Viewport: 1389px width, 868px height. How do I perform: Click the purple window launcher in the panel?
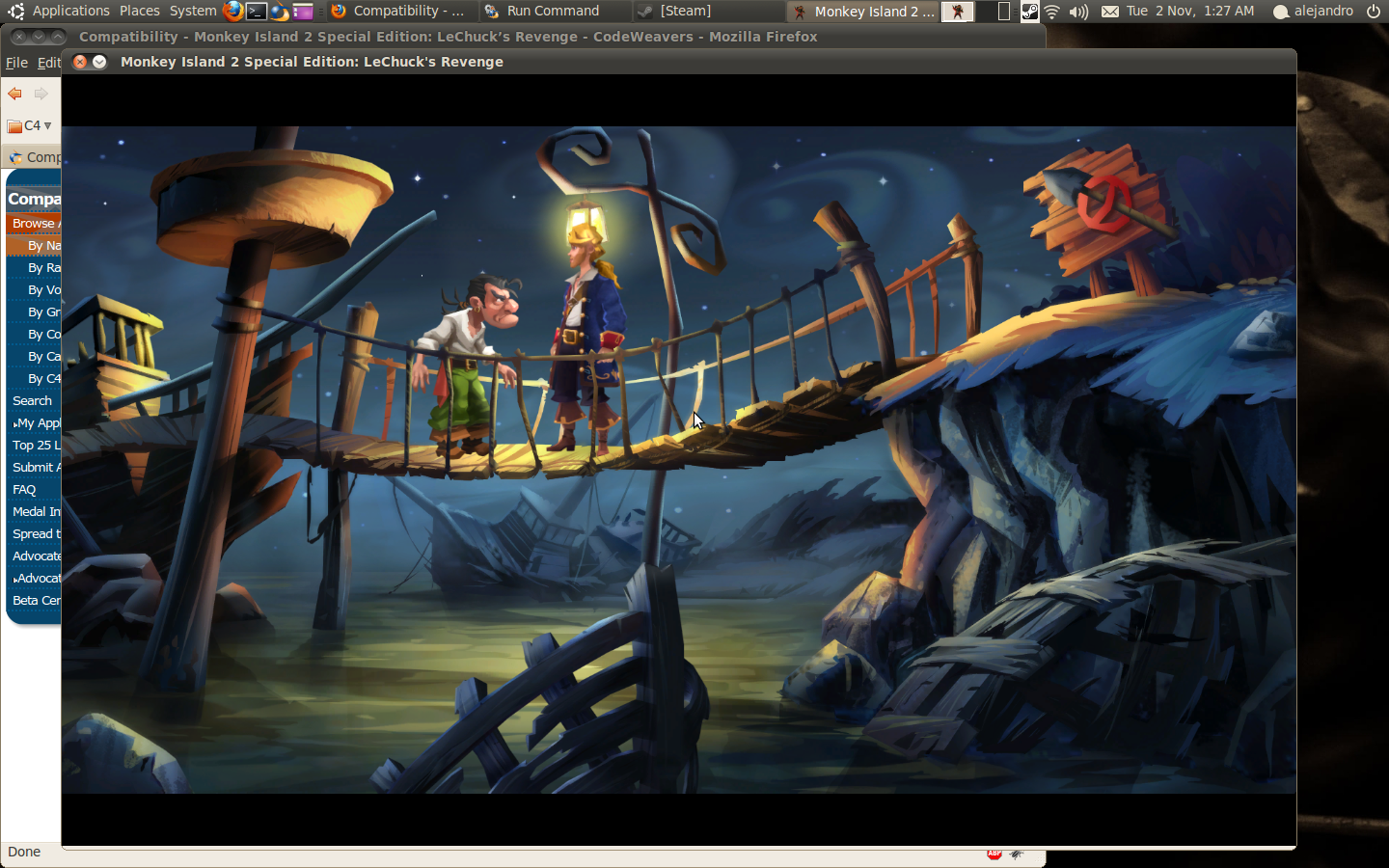303,12
